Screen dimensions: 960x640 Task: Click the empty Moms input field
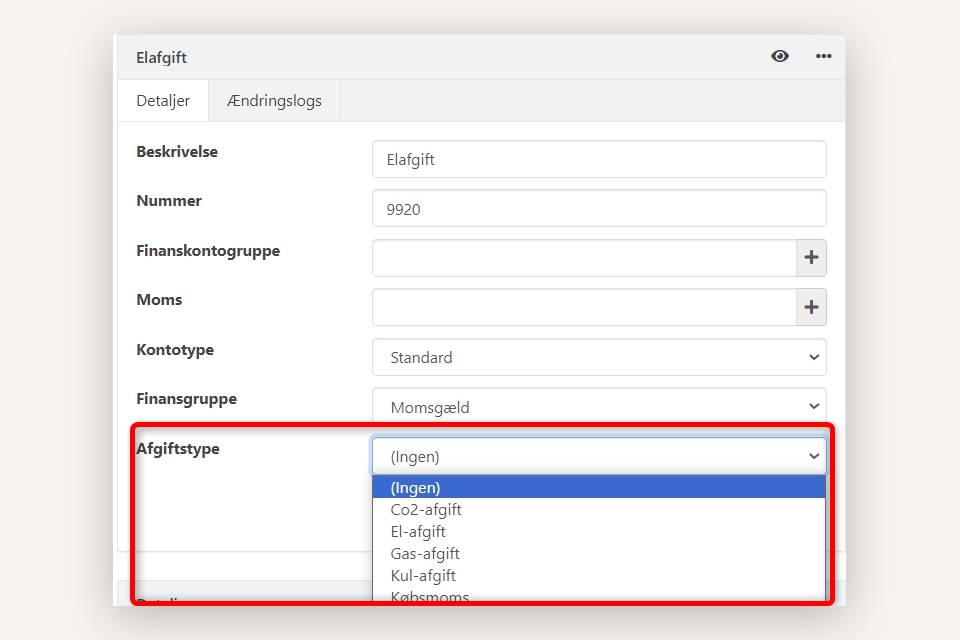coord(584,308)
